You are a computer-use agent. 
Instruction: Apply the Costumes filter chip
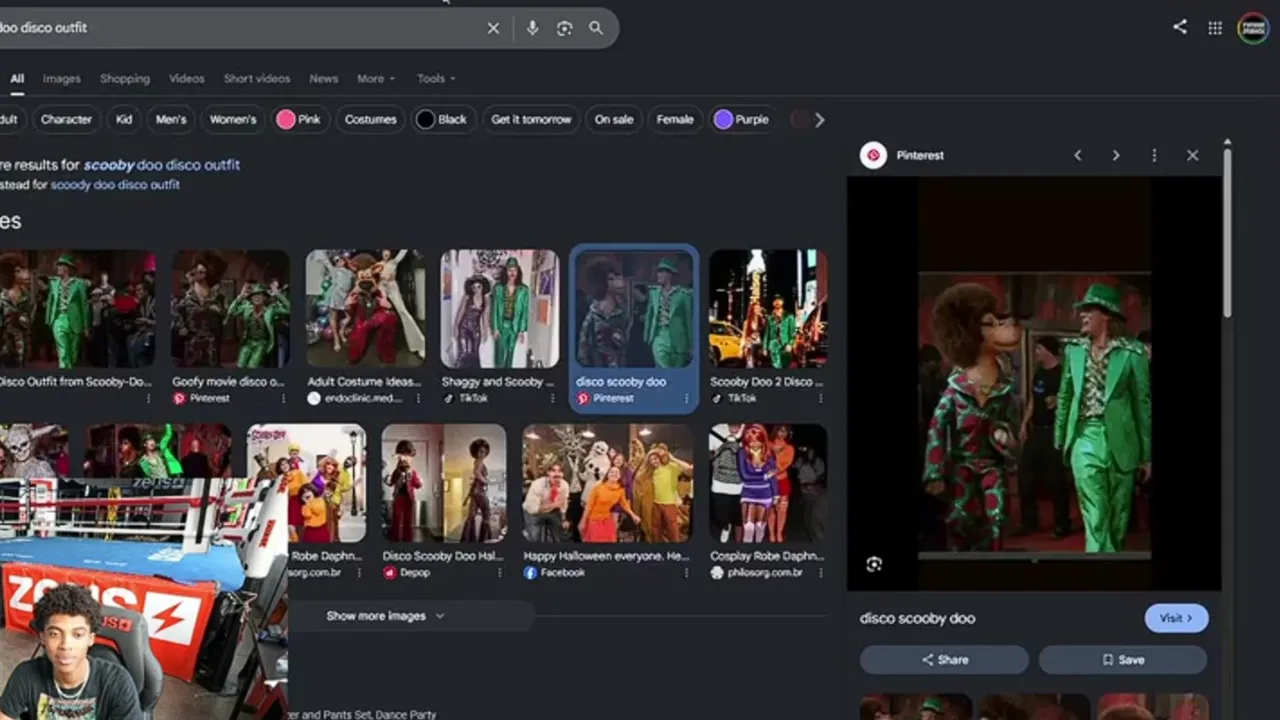point(371,120)
